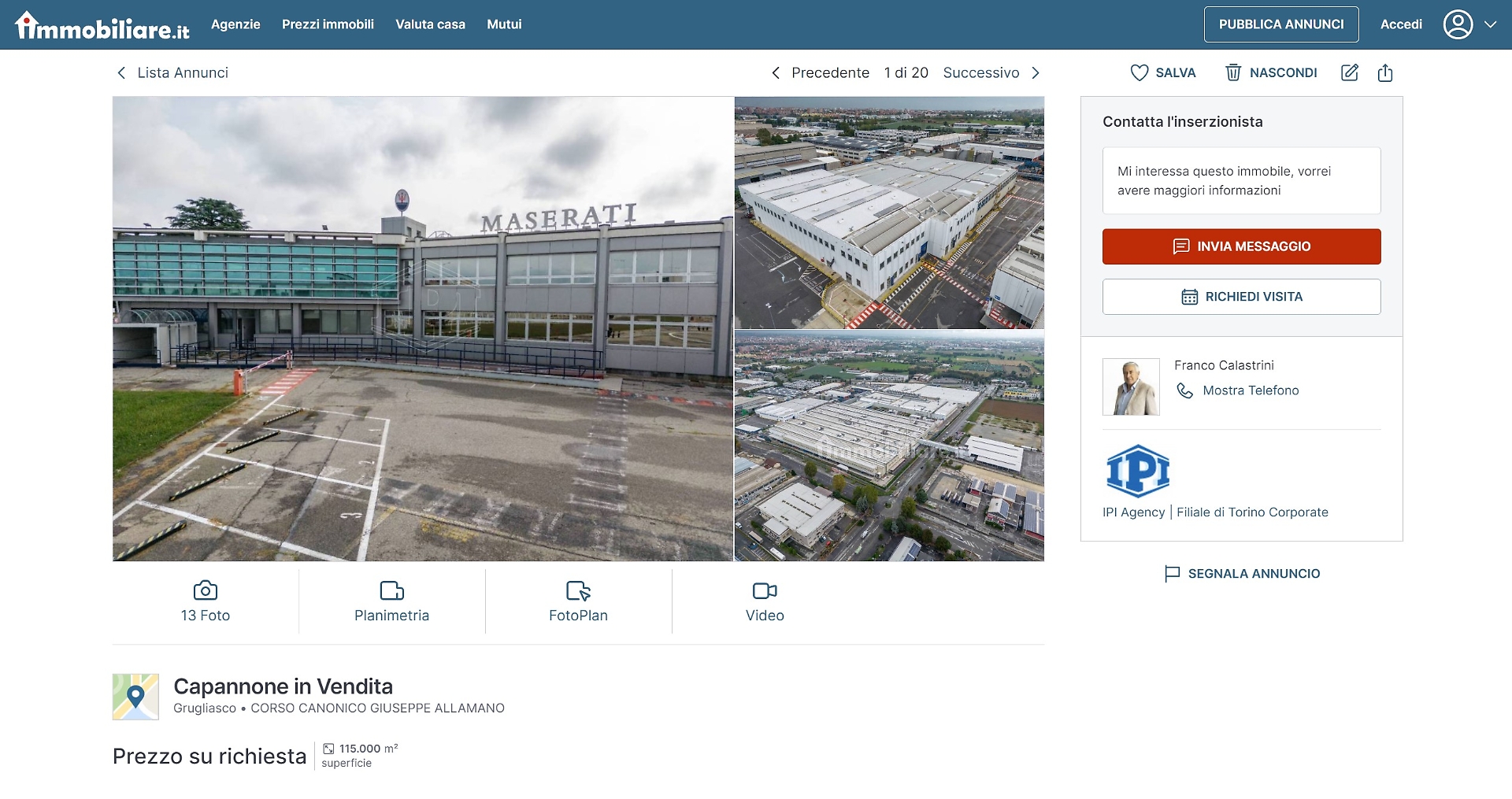Viewport: 1512px width, 799px height.
Task: Expand the account dropdown chevron
Action: [x=1491, y=24]
